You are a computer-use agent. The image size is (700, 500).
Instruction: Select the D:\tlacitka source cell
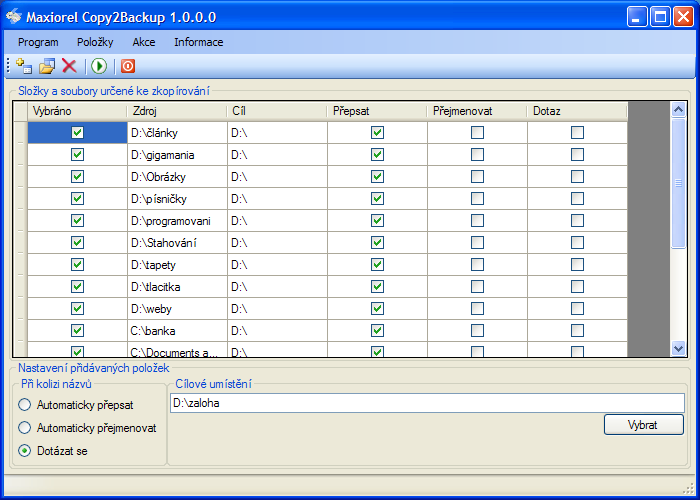coord(177,287)
